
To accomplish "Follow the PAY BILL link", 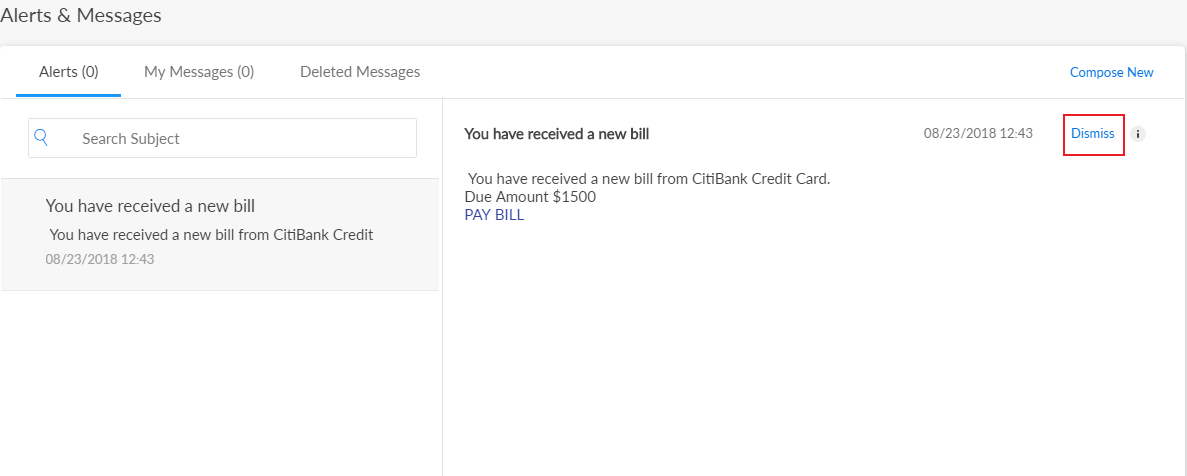I will [494, 214].
